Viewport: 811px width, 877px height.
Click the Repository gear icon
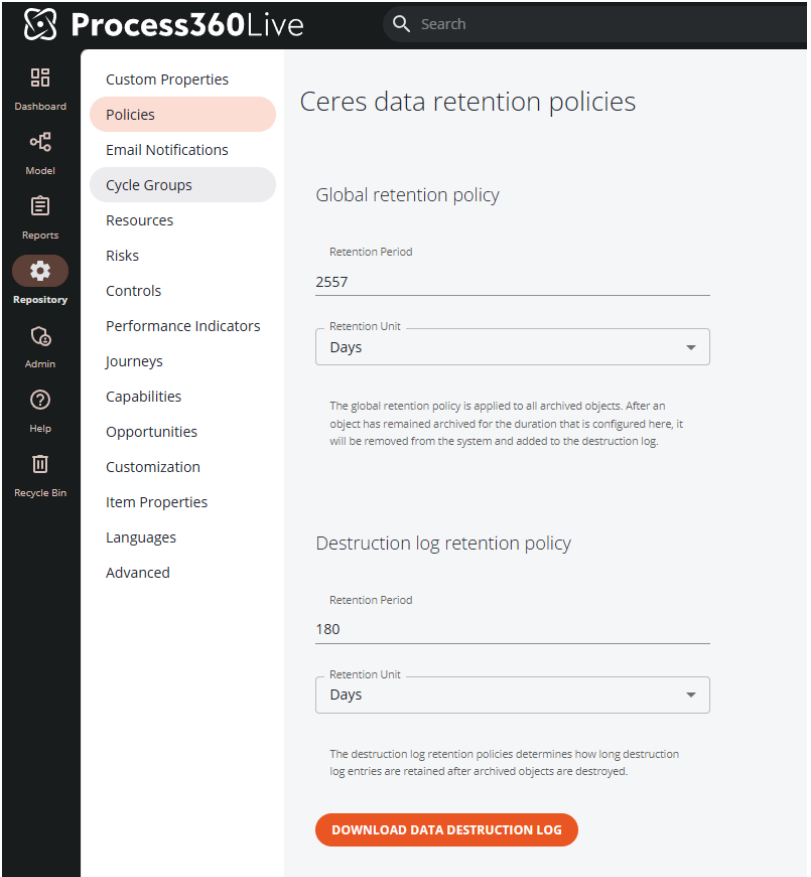[x=40, y=271]
